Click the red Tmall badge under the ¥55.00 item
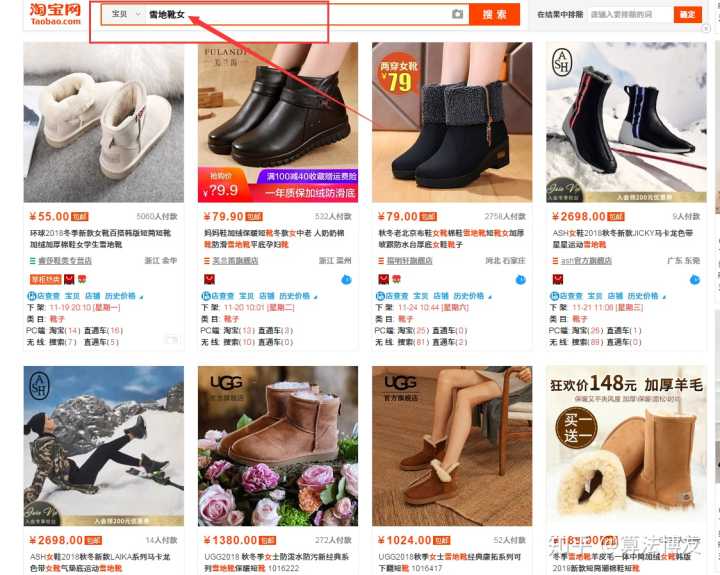This screenshot has height=575, width=720. 69,279
